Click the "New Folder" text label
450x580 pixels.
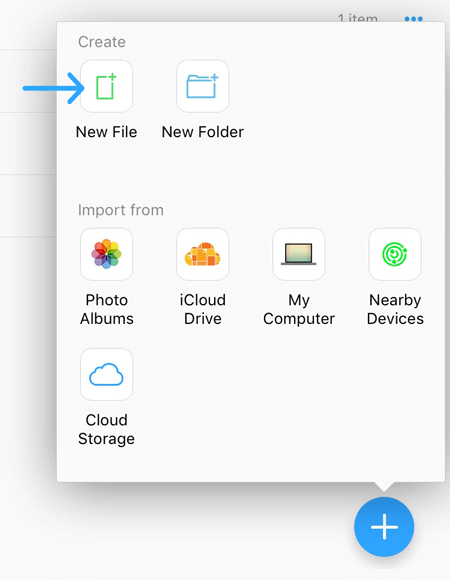[x=203, y=132]
